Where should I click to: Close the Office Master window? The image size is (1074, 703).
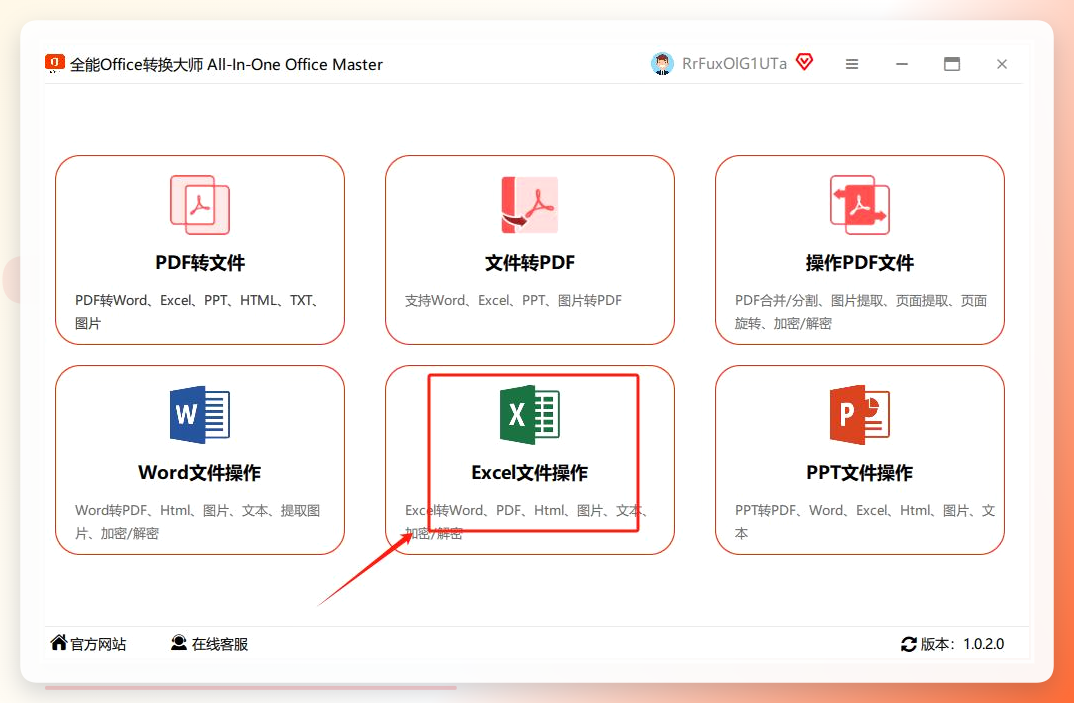(1002, 64)
